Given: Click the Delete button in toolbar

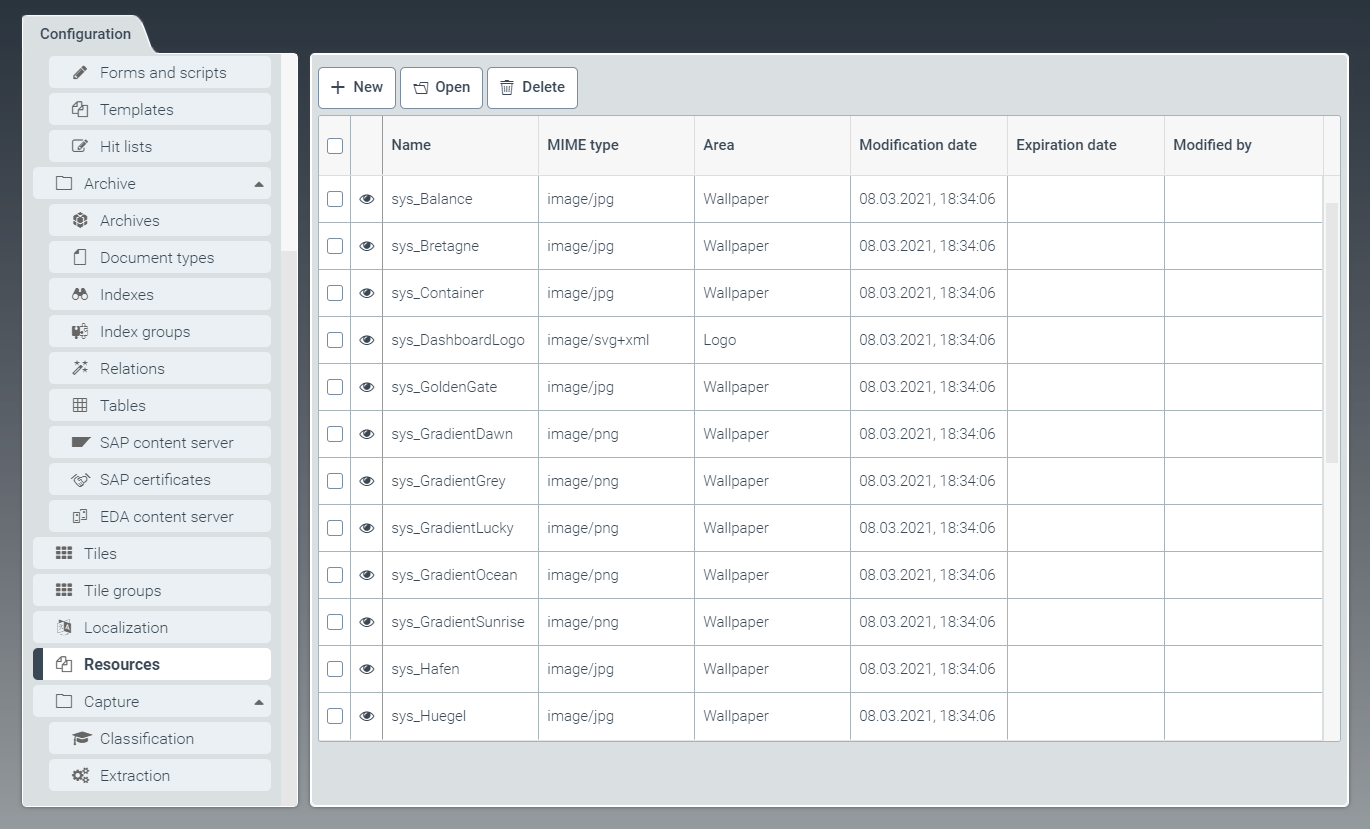Looking at the screenshot, I should coord(532,88).
